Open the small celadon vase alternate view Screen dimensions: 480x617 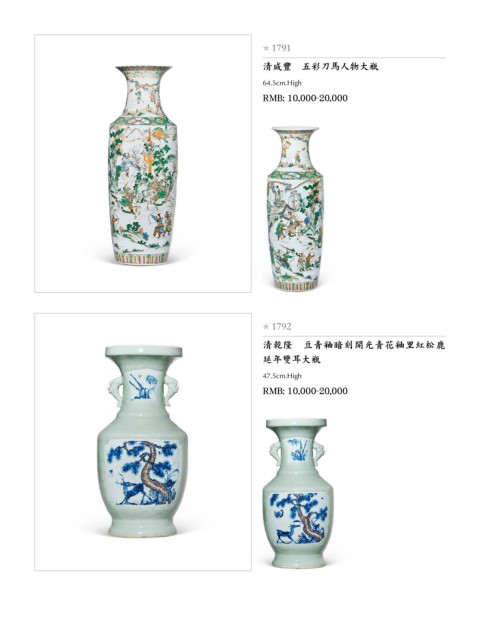click(x=297, y=493)
